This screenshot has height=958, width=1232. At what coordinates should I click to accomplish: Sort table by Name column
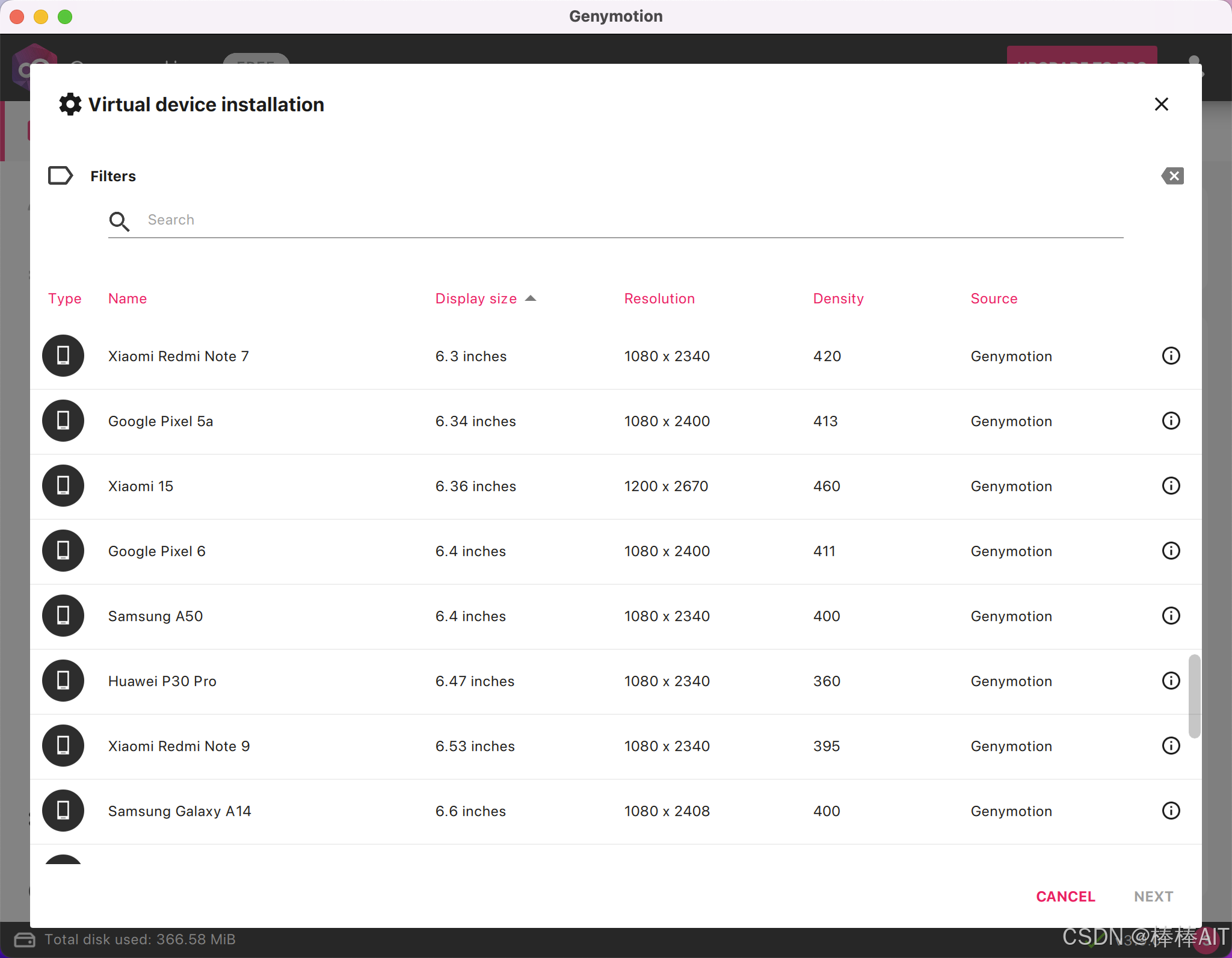click(128, 298)
